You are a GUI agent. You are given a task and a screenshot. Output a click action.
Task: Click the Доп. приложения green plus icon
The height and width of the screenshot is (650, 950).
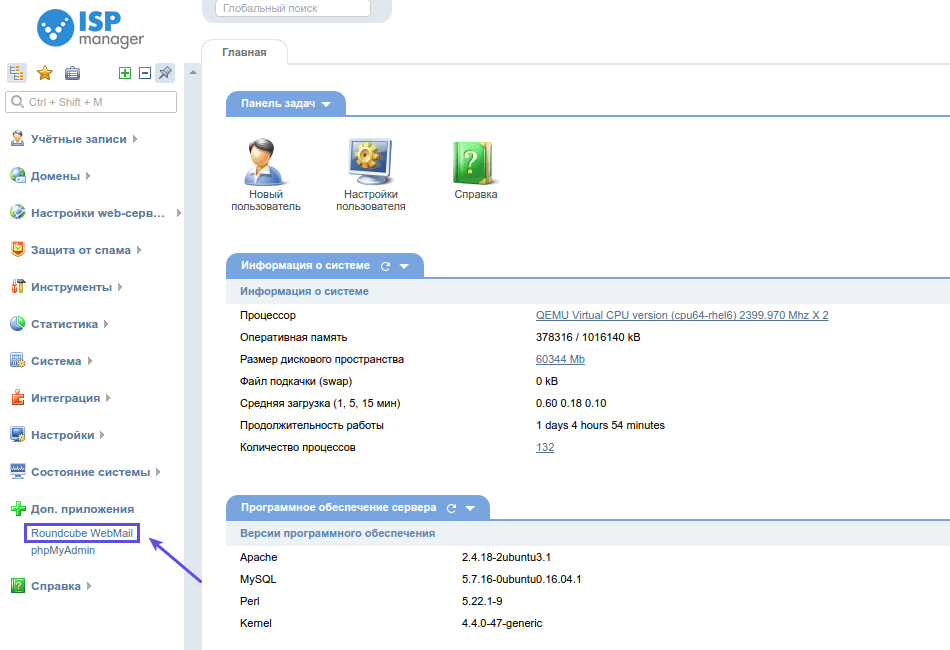[x=18, y=509]
